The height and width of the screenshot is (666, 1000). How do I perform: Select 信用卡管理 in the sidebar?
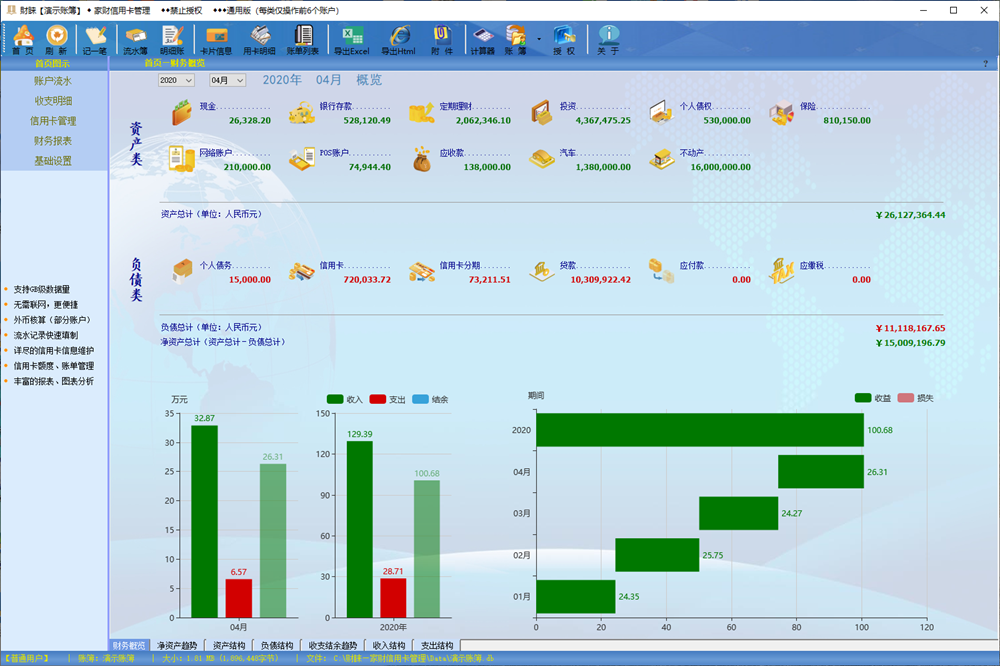coord(53,121)
